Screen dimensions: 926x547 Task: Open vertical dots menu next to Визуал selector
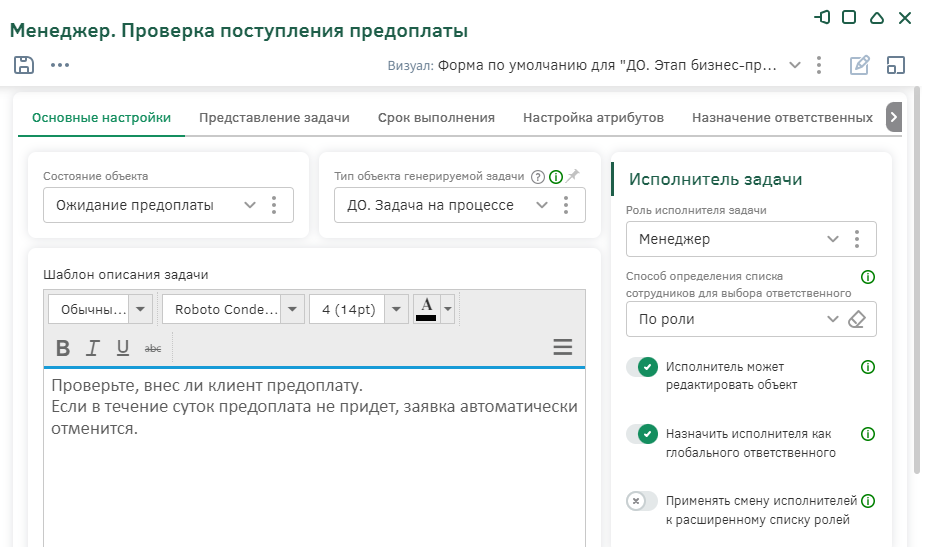click(x=819, y=65)
